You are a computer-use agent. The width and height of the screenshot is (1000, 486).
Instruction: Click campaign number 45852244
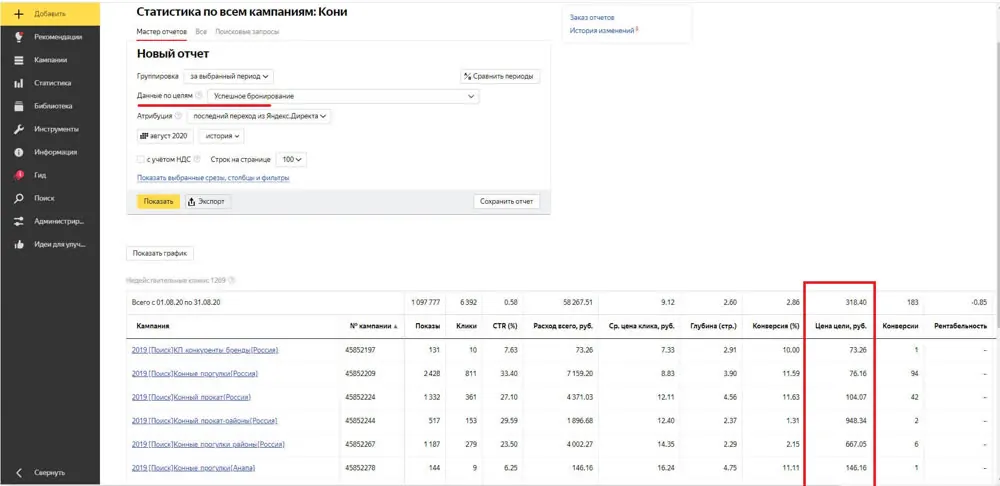(x=361, y=420)
